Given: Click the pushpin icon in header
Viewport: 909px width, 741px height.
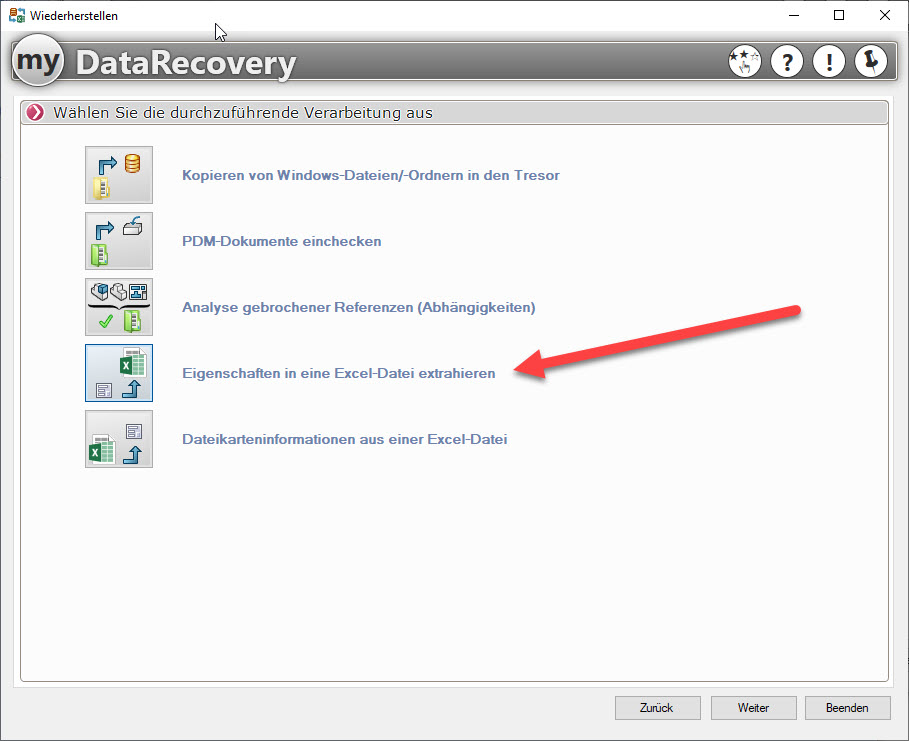Looking at the screenshot, I should pos(871,61).
